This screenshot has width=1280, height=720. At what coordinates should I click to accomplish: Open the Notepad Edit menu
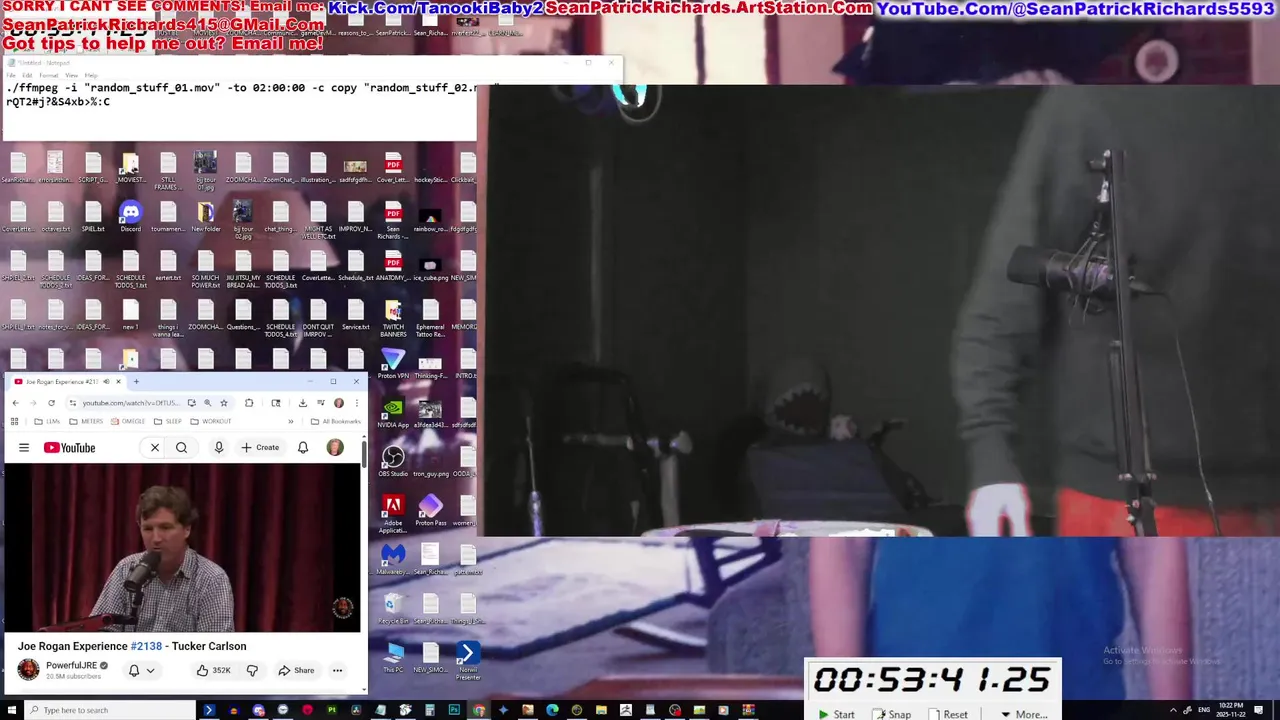pos(27,75)
